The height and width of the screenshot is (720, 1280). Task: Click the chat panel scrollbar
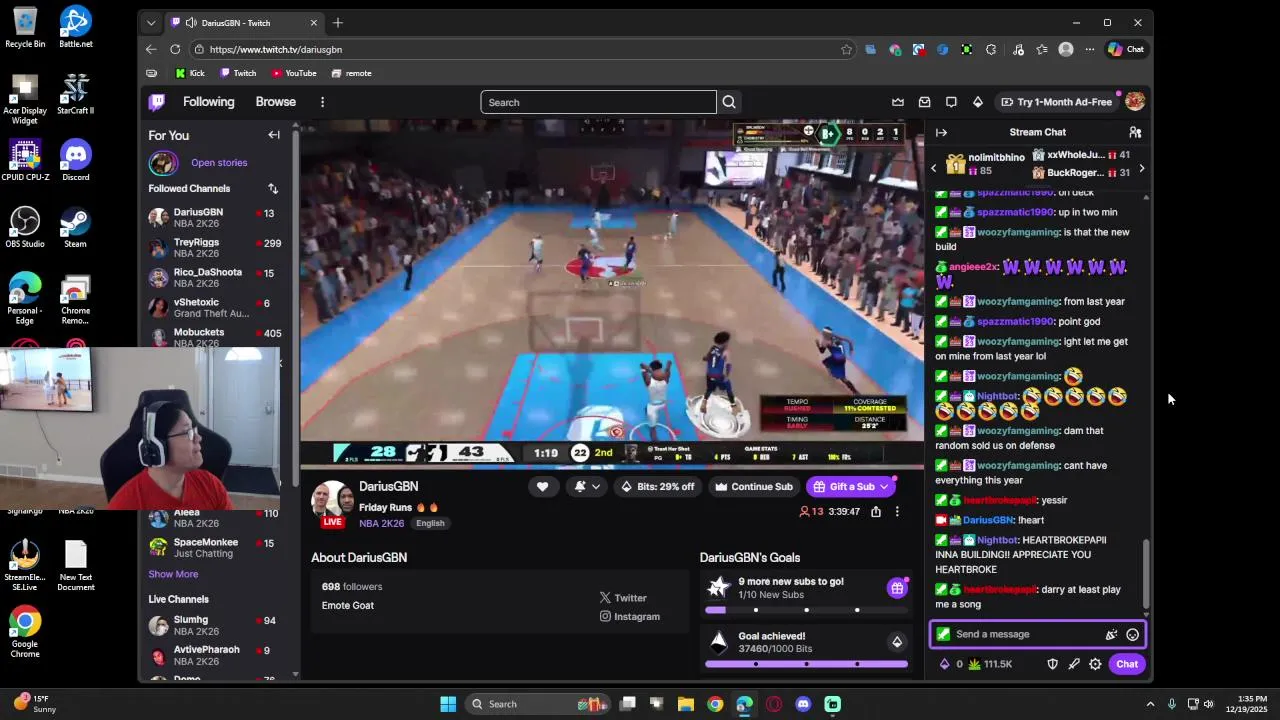1146,572
